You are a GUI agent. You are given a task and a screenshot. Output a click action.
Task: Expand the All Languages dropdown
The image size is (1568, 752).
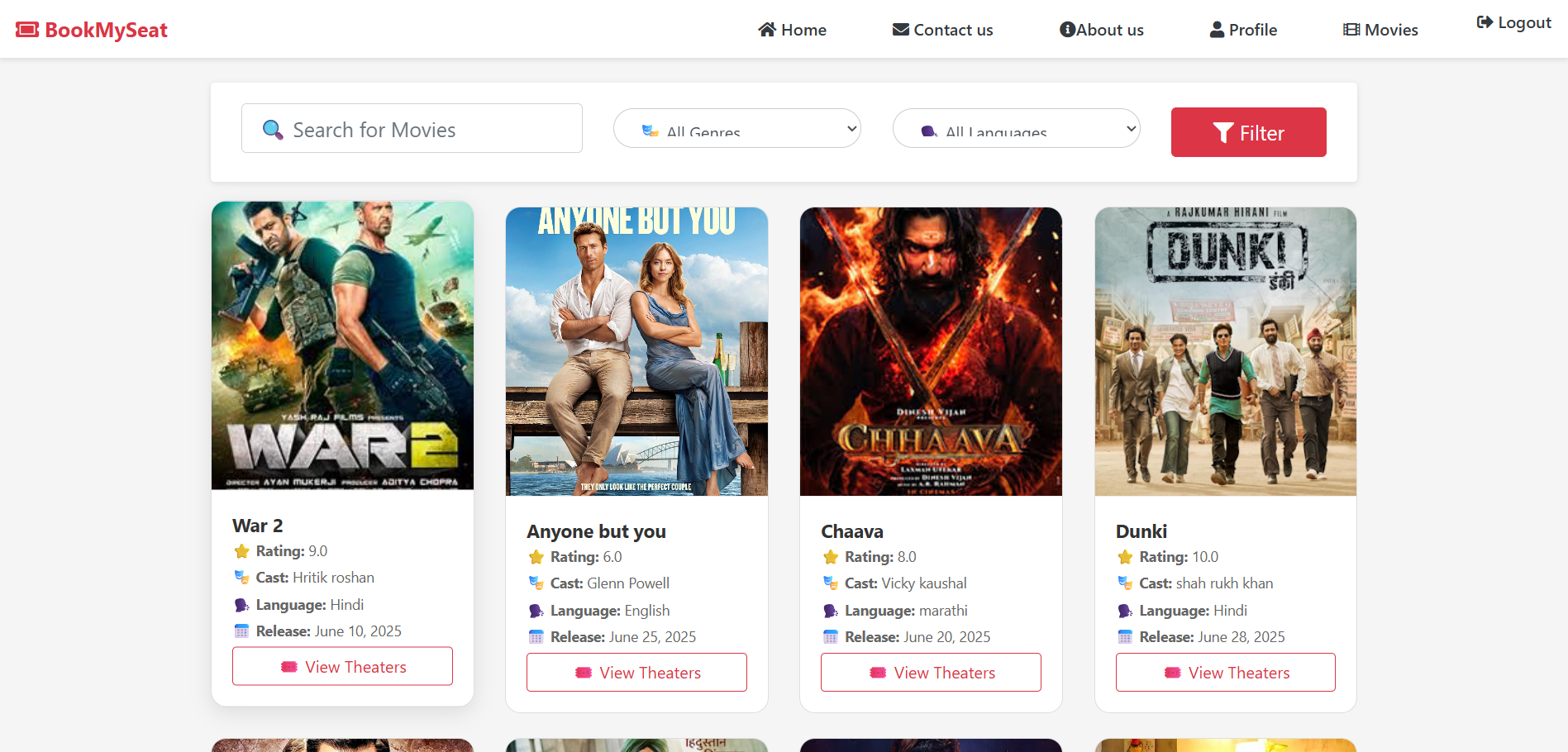tap(1016, 128)
